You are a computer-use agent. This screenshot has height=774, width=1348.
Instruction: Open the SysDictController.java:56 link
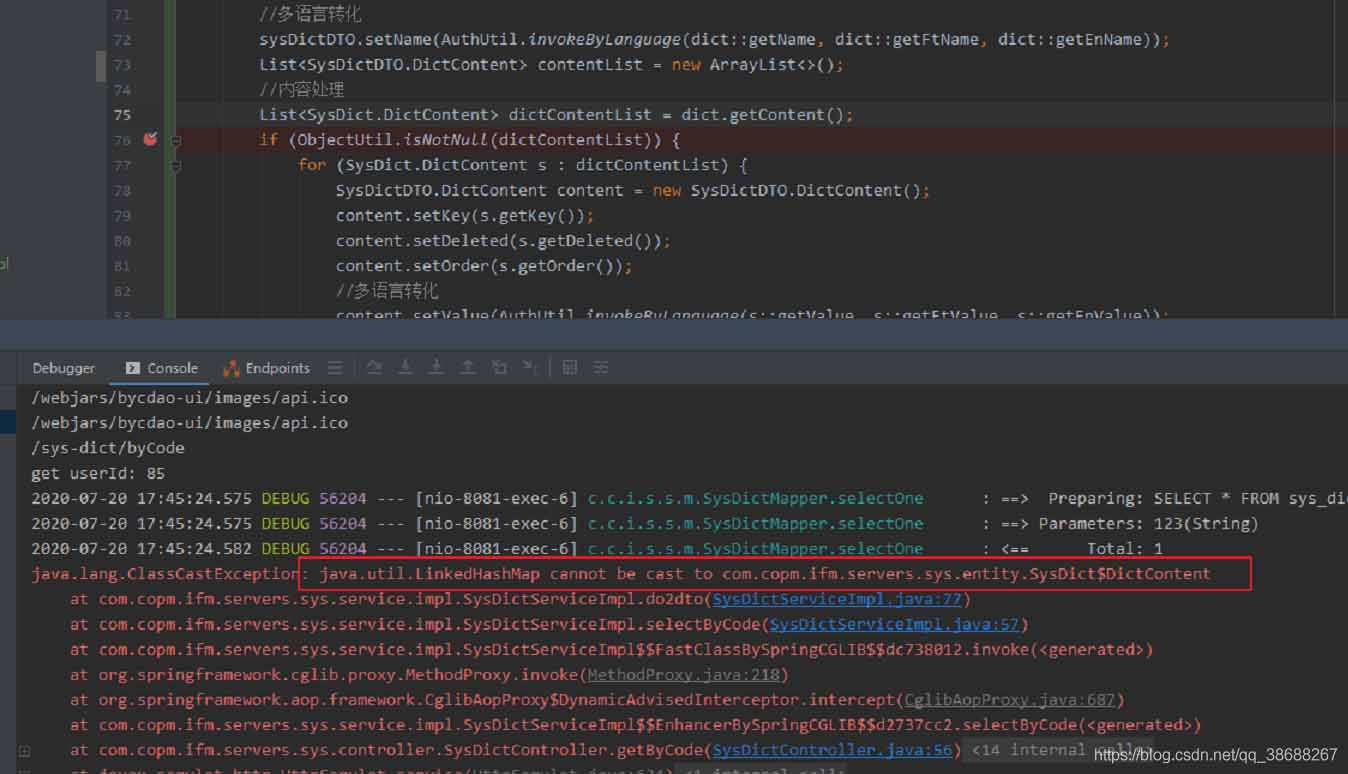pos(831,749)
